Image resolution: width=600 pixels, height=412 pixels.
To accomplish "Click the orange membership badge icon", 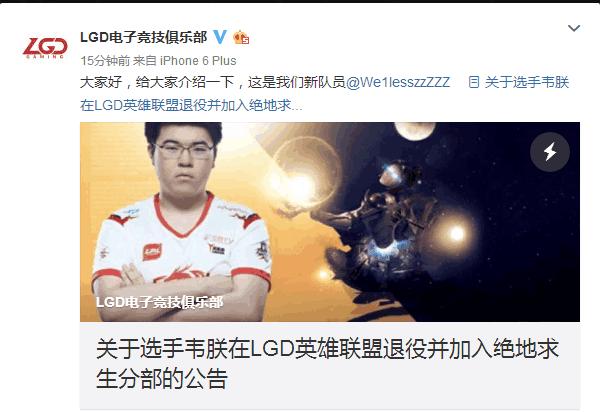I will pyautogui.click(x=241, y=37).
